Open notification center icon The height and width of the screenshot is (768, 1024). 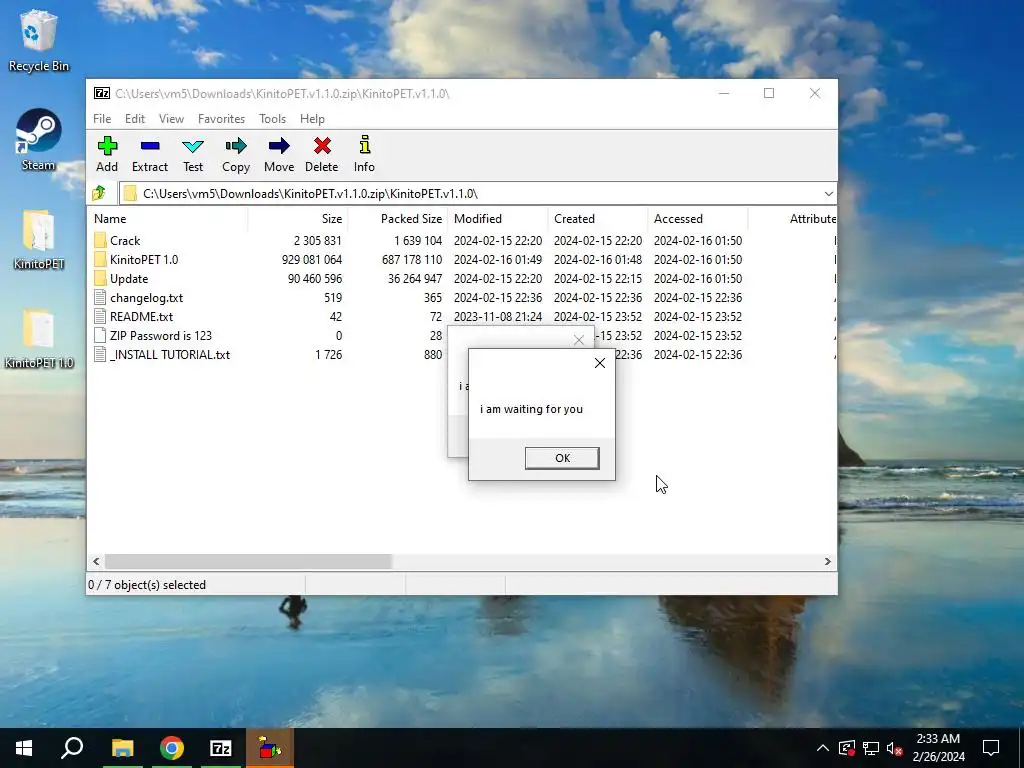pos(991,748)
